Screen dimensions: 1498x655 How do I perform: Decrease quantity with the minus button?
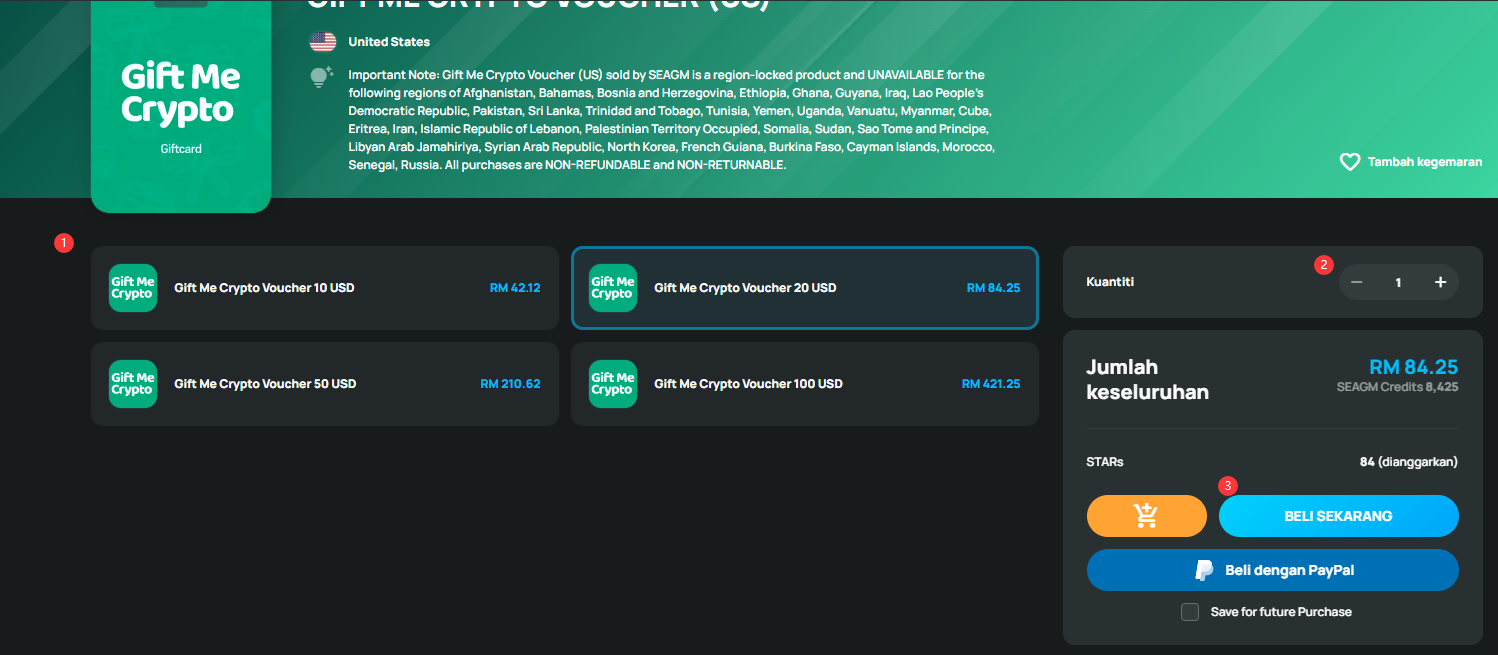click(1357, 282)
